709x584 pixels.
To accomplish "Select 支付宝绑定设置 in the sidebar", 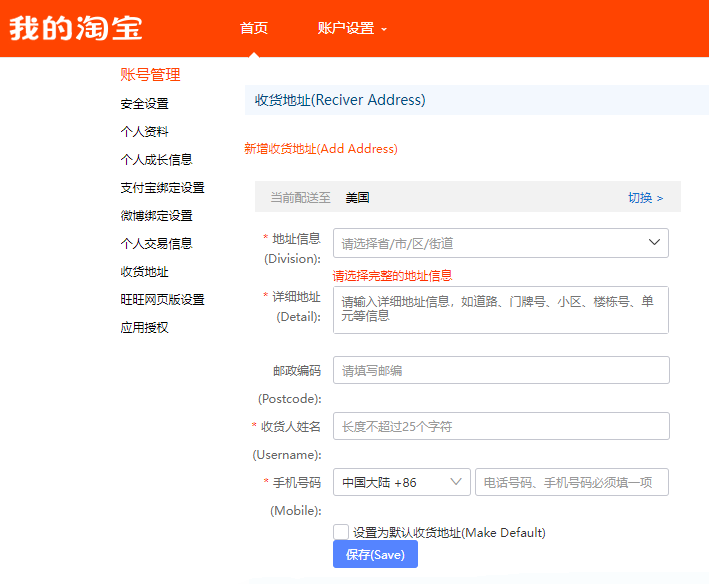I will (162, 188).
